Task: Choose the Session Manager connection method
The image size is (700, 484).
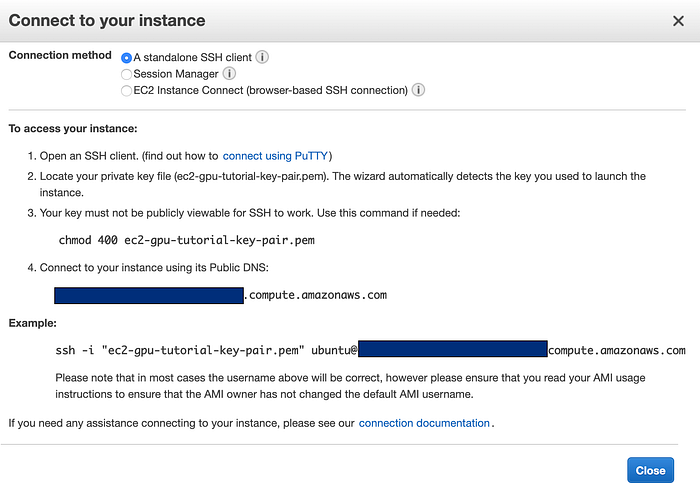Action: [x=126, y=74]
